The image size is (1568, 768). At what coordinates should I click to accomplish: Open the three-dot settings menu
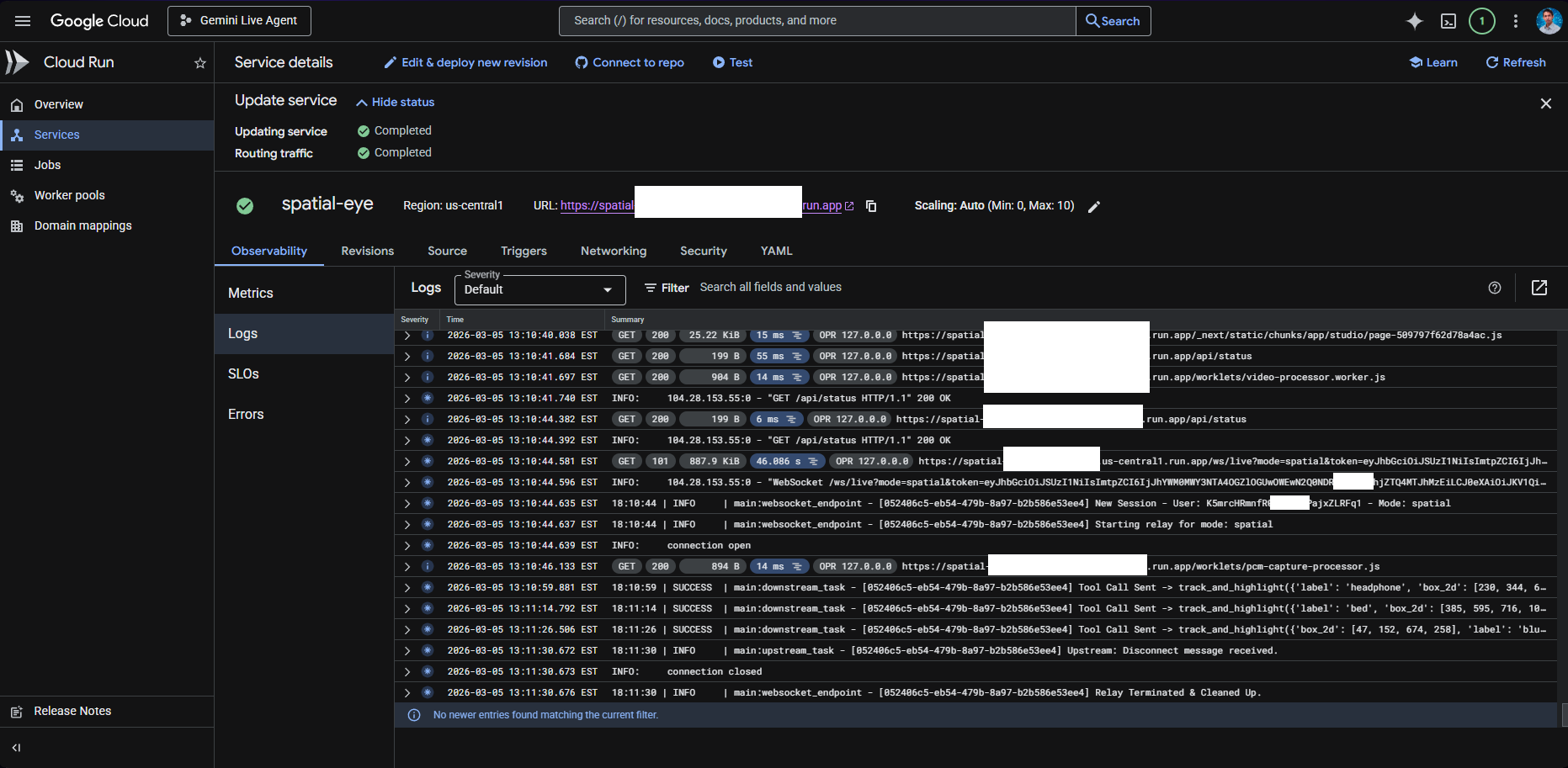(1516, 21)
